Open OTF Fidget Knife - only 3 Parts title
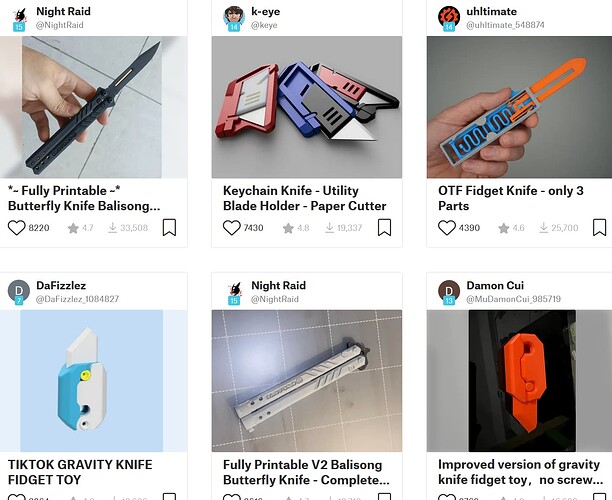 point(511,198)
